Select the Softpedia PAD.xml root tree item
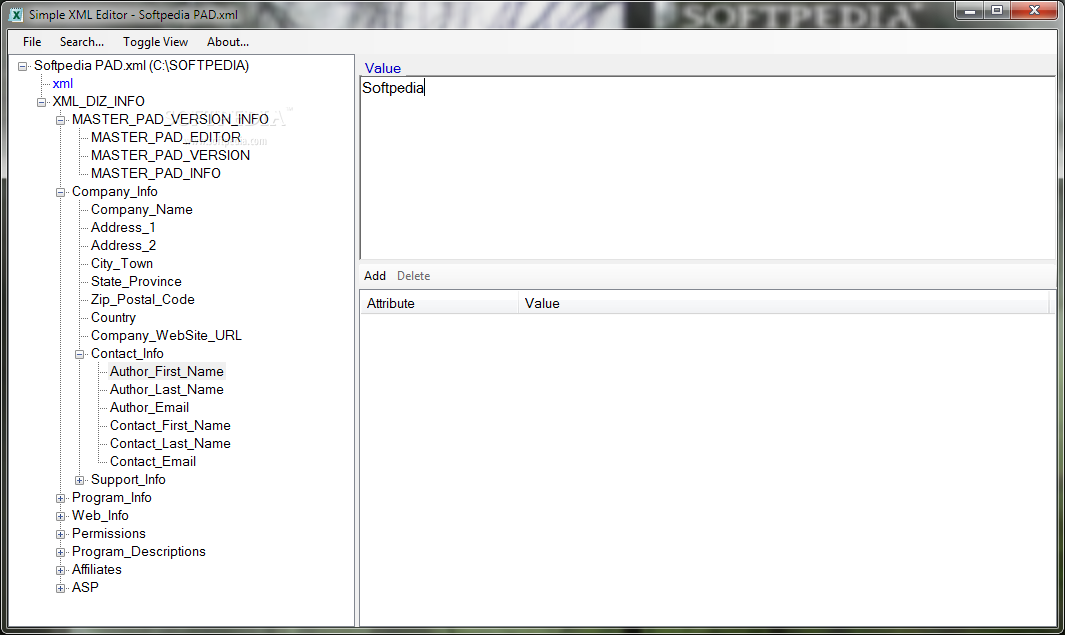 point(141,65)
